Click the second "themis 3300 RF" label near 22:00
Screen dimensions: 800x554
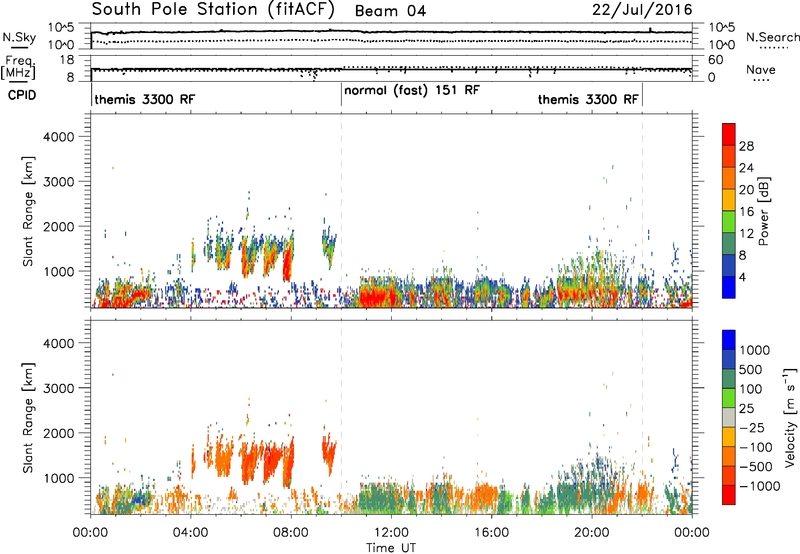click(588, 99)
